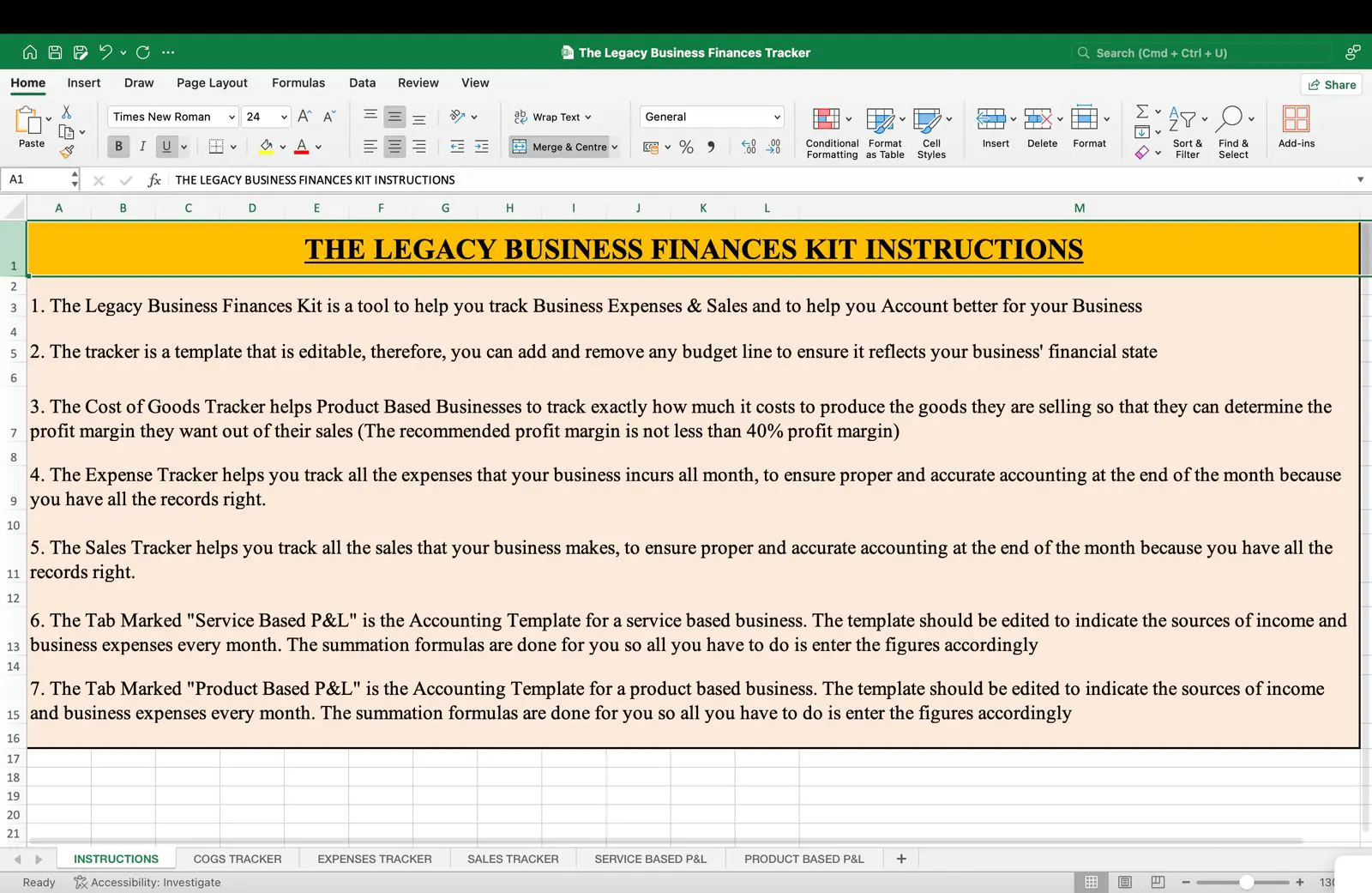Expand the Merge & Centre dropdown arrow
The image size is (1372, 893).
tap(615, 147)
